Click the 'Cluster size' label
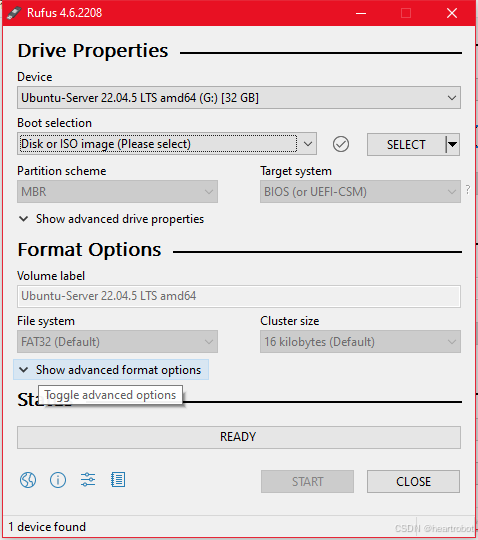 290,321
